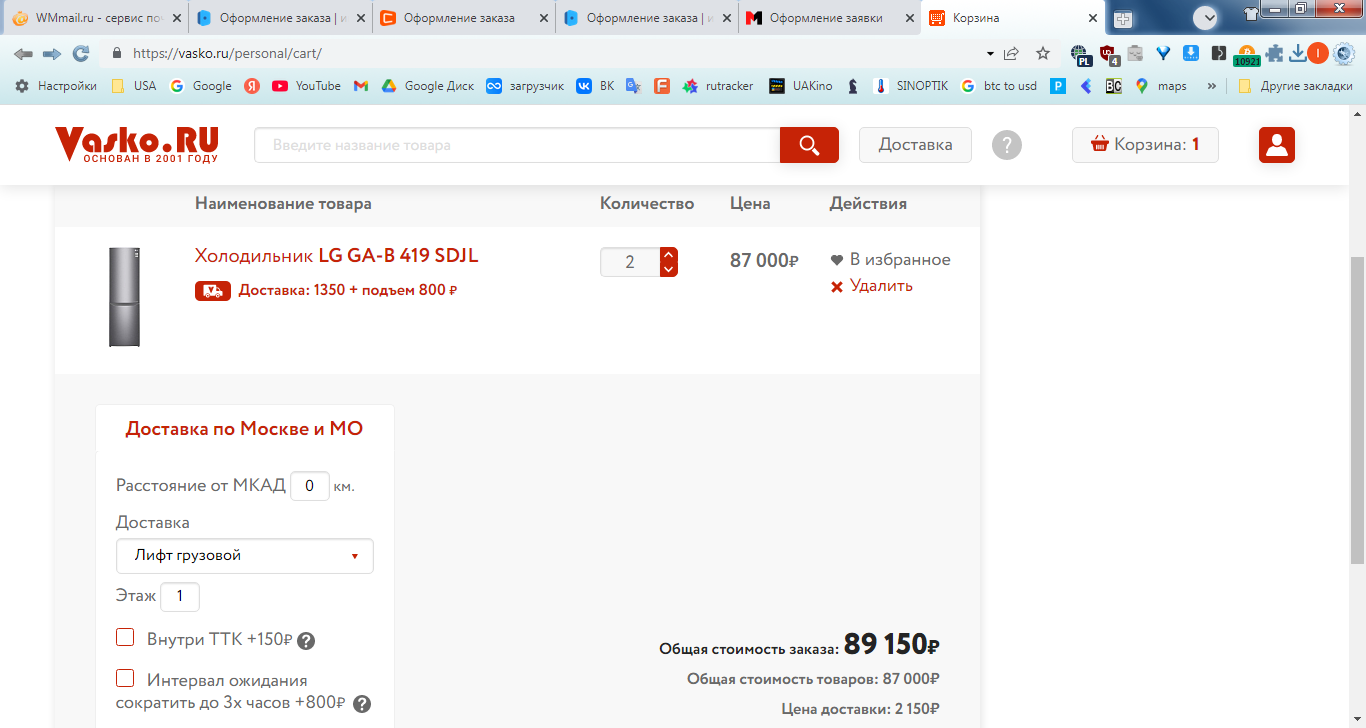Open the Google Диск bookmark
The image size is (1366, 728).
click(x=428, y=86)
